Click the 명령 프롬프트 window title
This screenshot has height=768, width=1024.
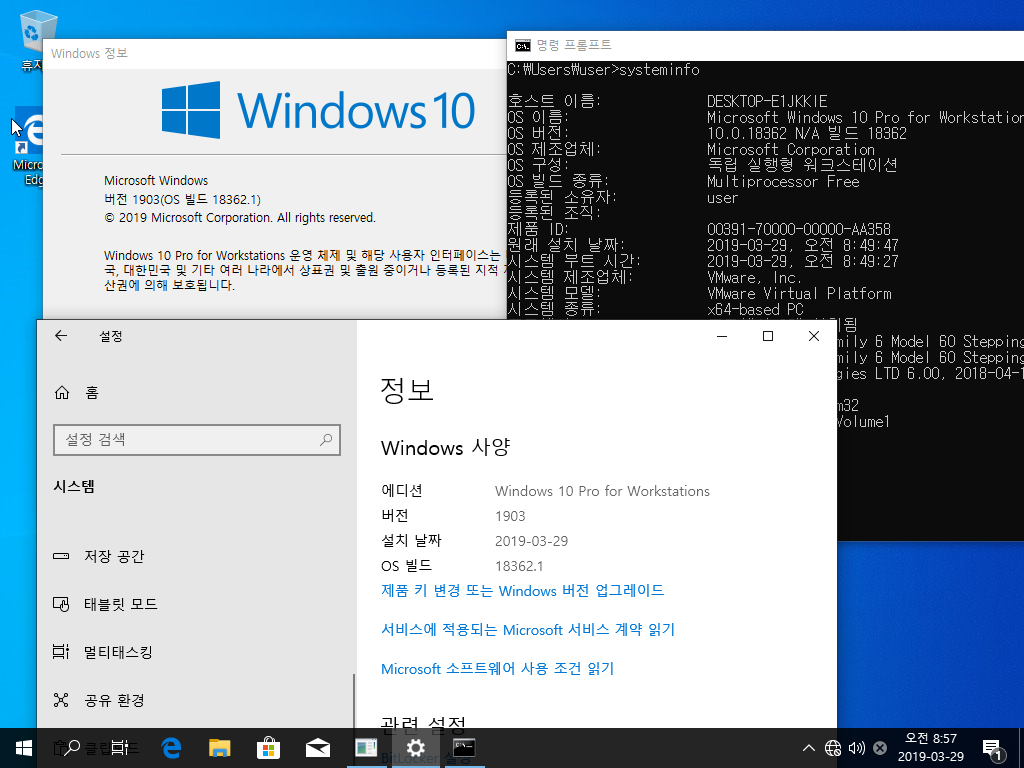tap(574, 45)
